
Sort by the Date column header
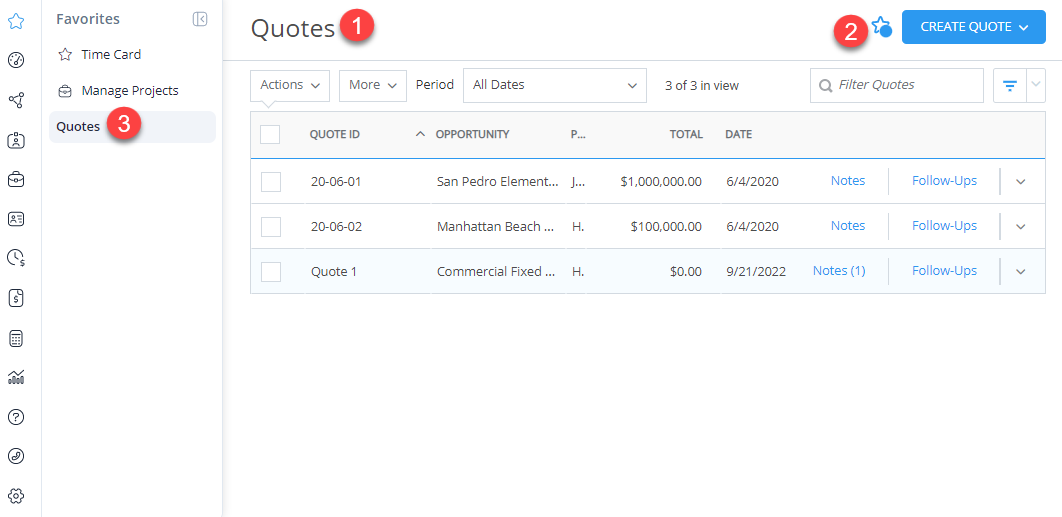click(x=738, y=134)
